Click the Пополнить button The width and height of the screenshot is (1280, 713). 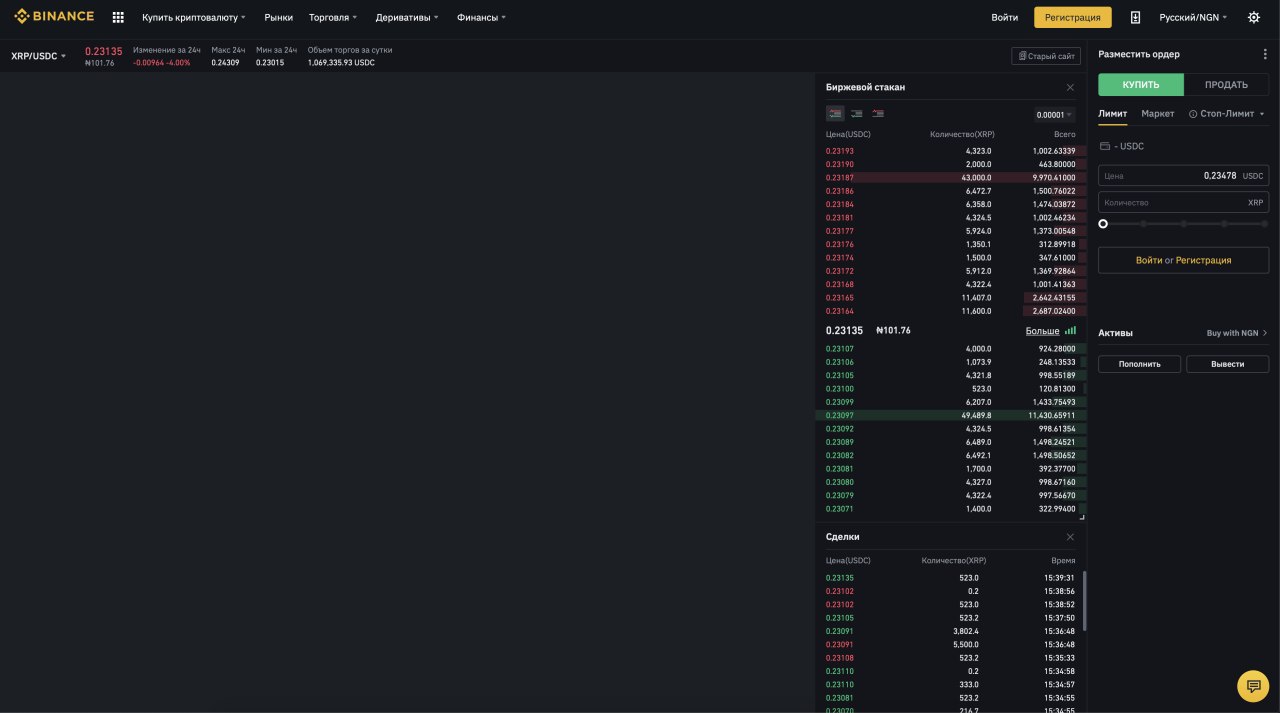pos(1139,364)
